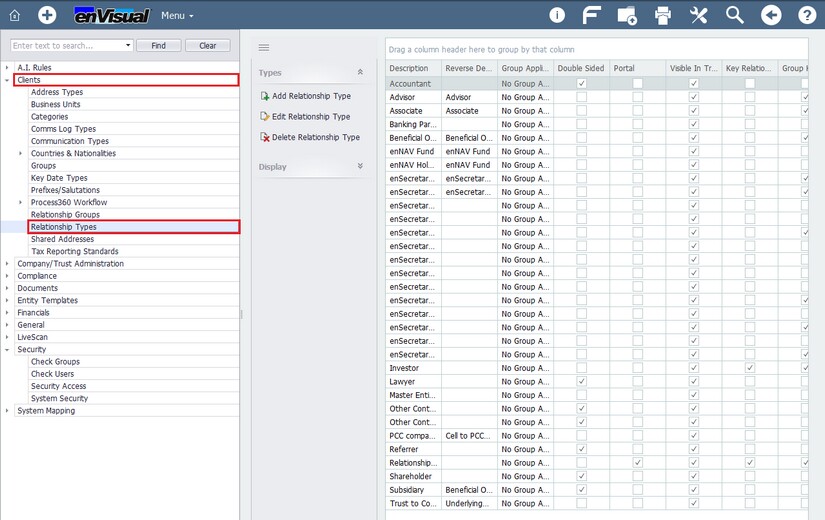Click the Delete Relationship Type icon
The width and height of the screenshot is (825, 520).
coord(265,137)
